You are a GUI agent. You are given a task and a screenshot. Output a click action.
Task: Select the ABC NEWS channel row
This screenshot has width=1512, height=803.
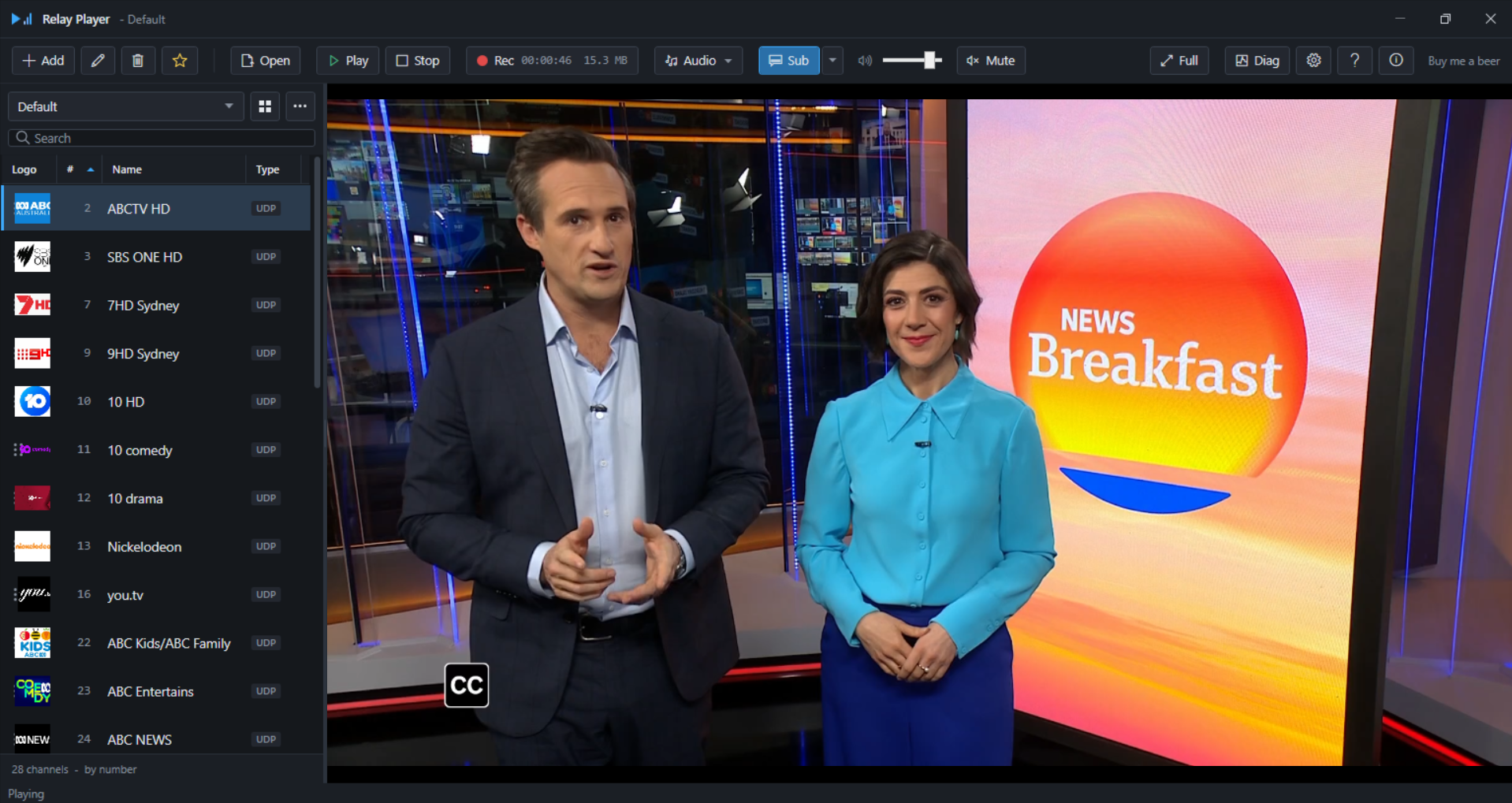click(156, 739)
